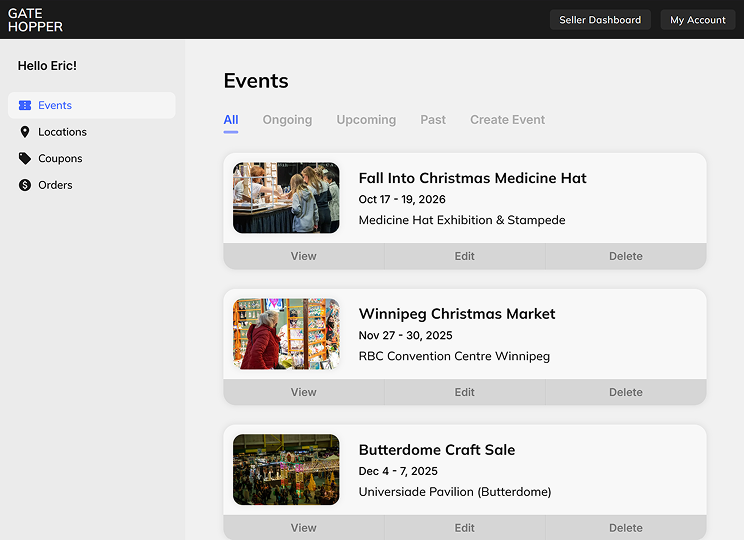This screenshot has width=744, height=540.
Task: Click the Coupons tag icon
Action: (x=25, y=158)
